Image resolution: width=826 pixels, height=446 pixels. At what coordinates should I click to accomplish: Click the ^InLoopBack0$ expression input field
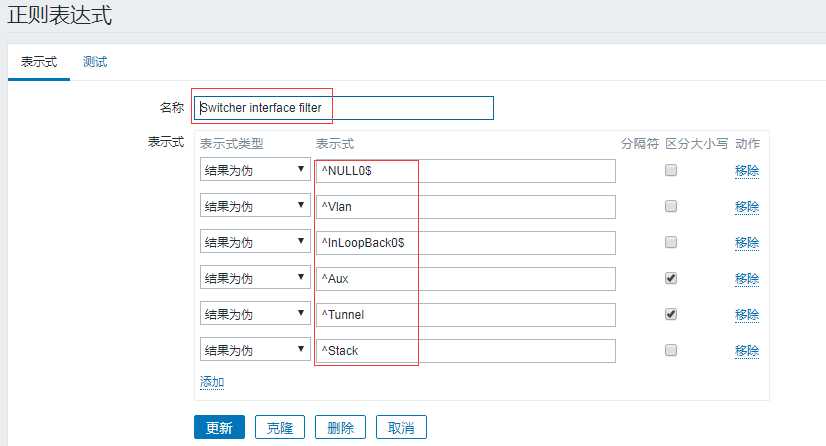466,242
